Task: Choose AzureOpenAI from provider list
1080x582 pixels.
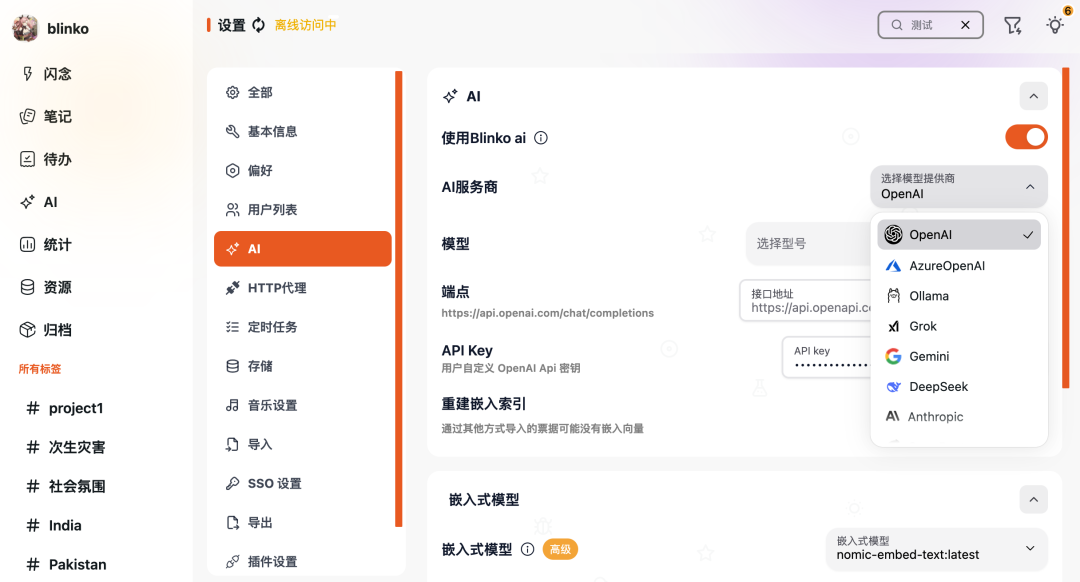Action: [959, 266]
